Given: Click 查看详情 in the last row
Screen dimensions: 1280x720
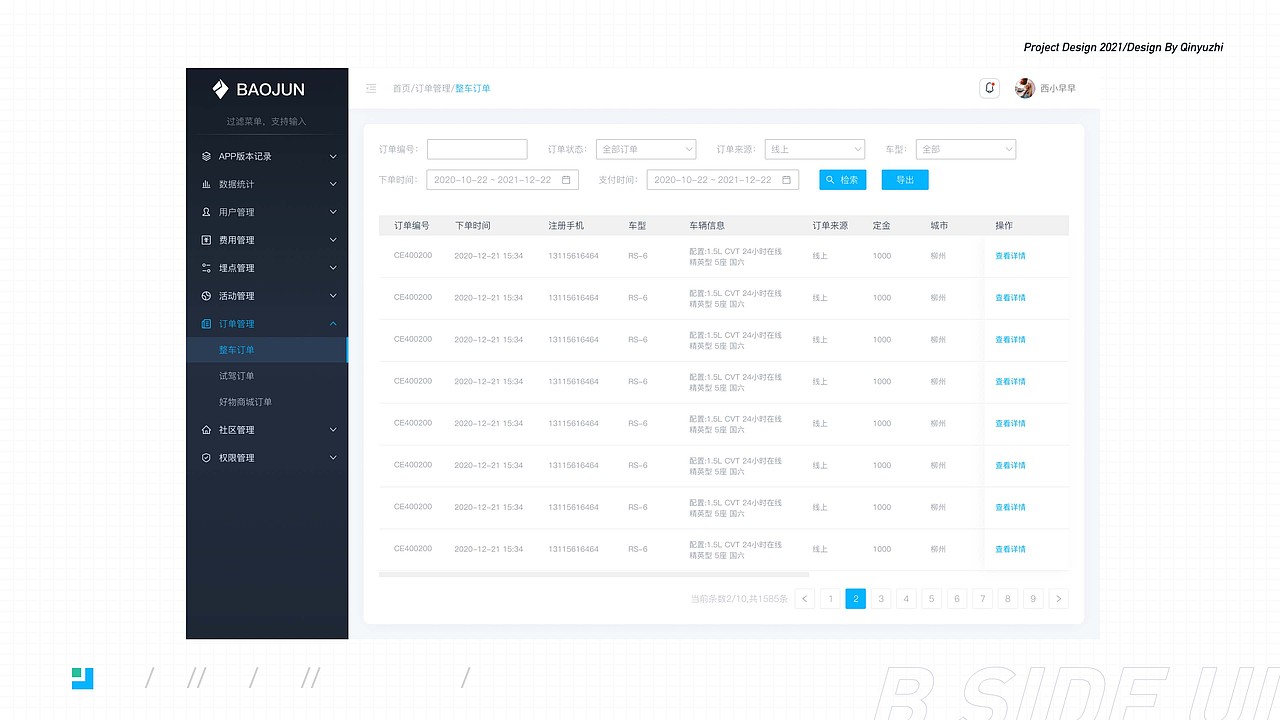Looking at the screenshot, I should point(1010,550).
